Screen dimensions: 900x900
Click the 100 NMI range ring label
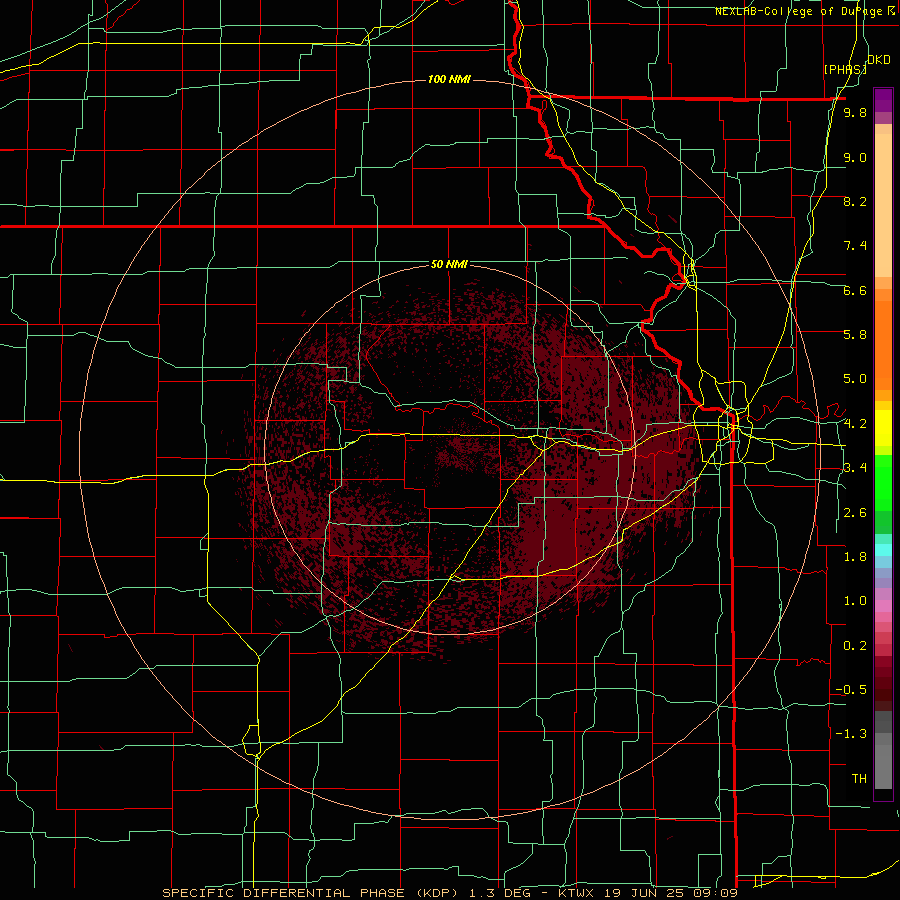(x=449, y=79)
